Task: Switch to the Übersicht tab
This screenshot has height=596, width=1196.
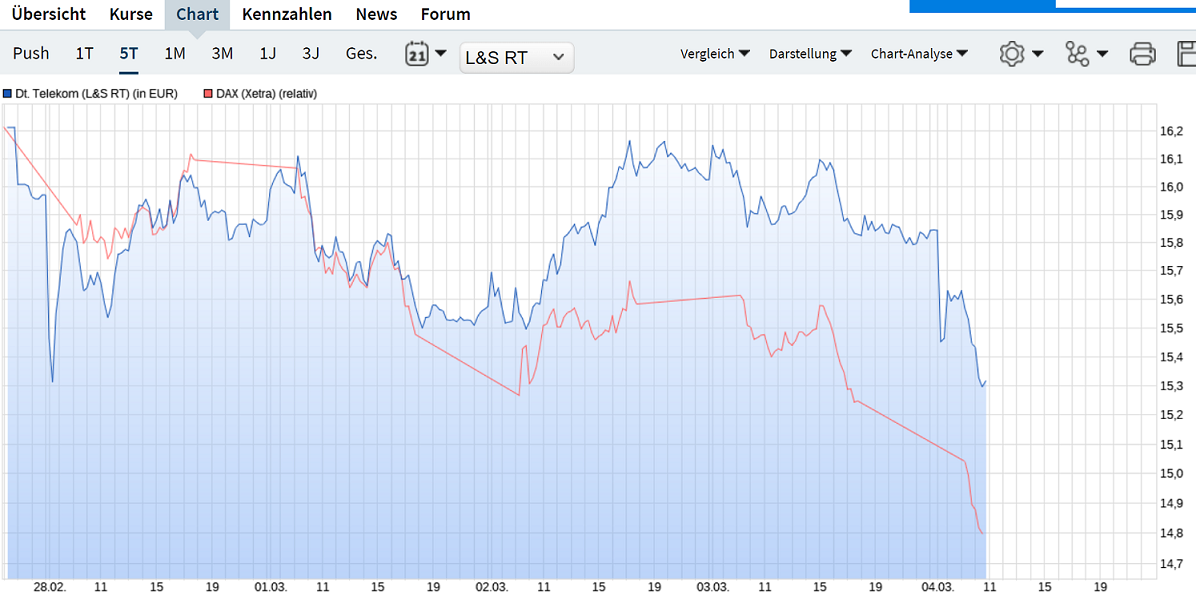Action: click(49, 14)
